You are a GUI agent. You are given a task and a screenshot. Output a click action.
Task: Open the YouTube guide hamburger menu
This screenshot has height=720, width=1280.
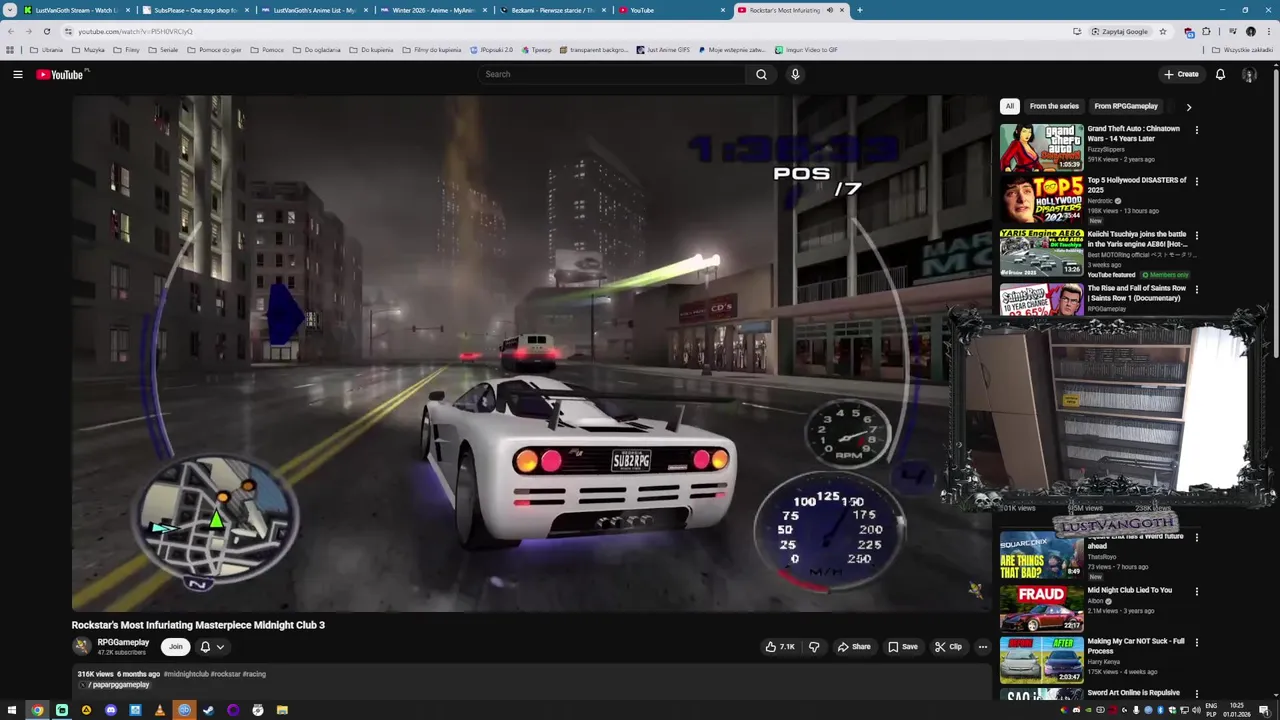pos(18,74)
